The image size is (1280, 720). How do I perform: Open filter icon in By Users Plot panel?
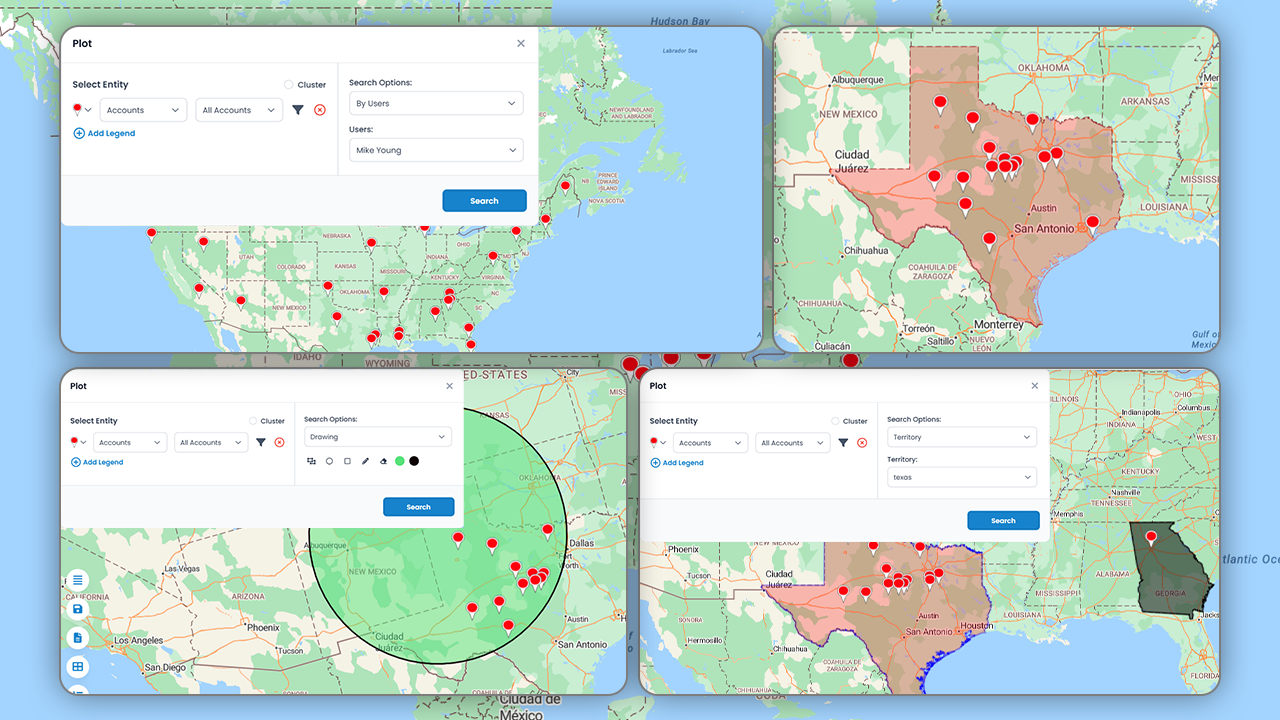coord(298,110)
